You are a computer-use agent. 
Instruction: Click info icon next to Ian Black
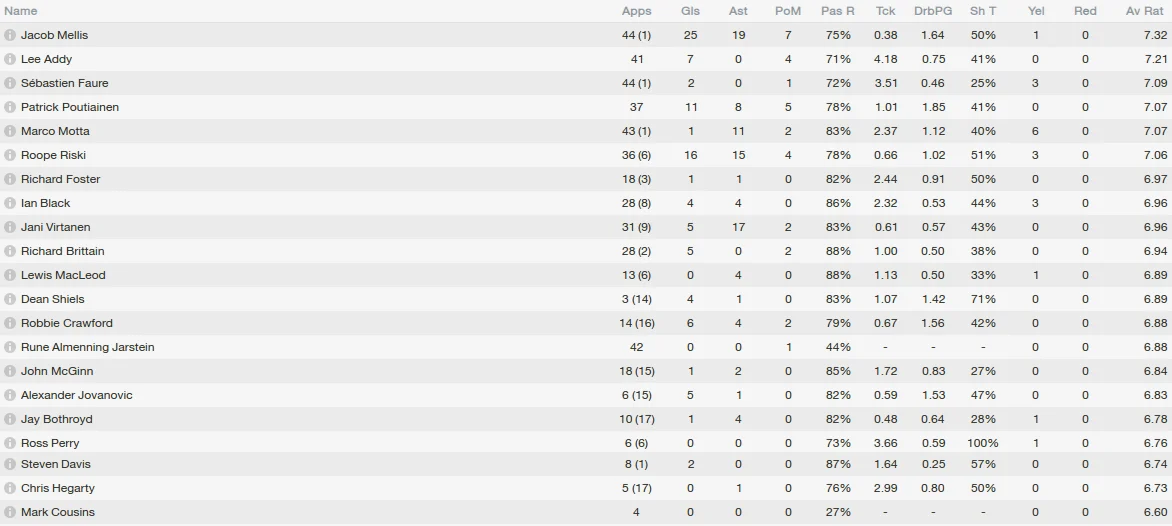click(10, 203)
